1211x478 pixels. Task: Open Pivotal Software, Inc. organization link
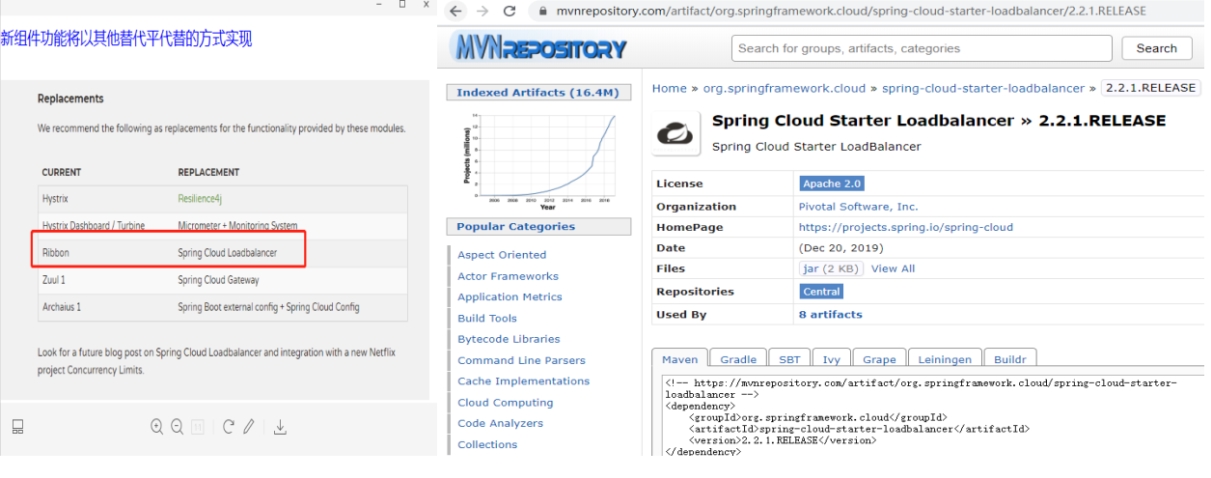858,206
